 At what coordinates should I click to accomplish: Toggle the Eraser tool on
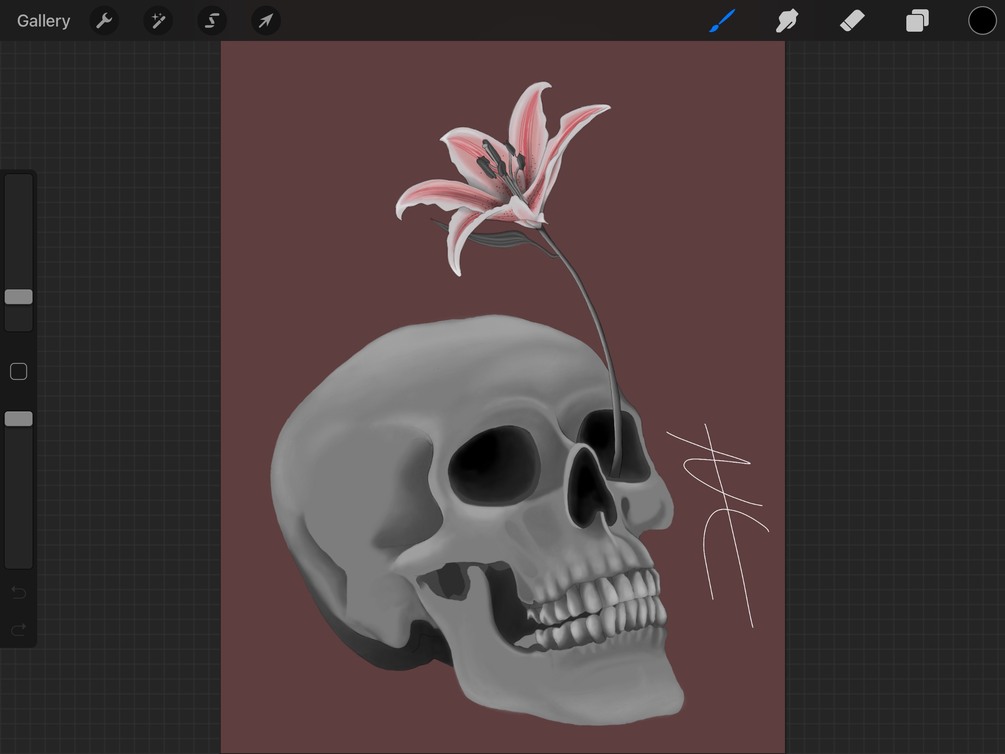pos(852,20)
